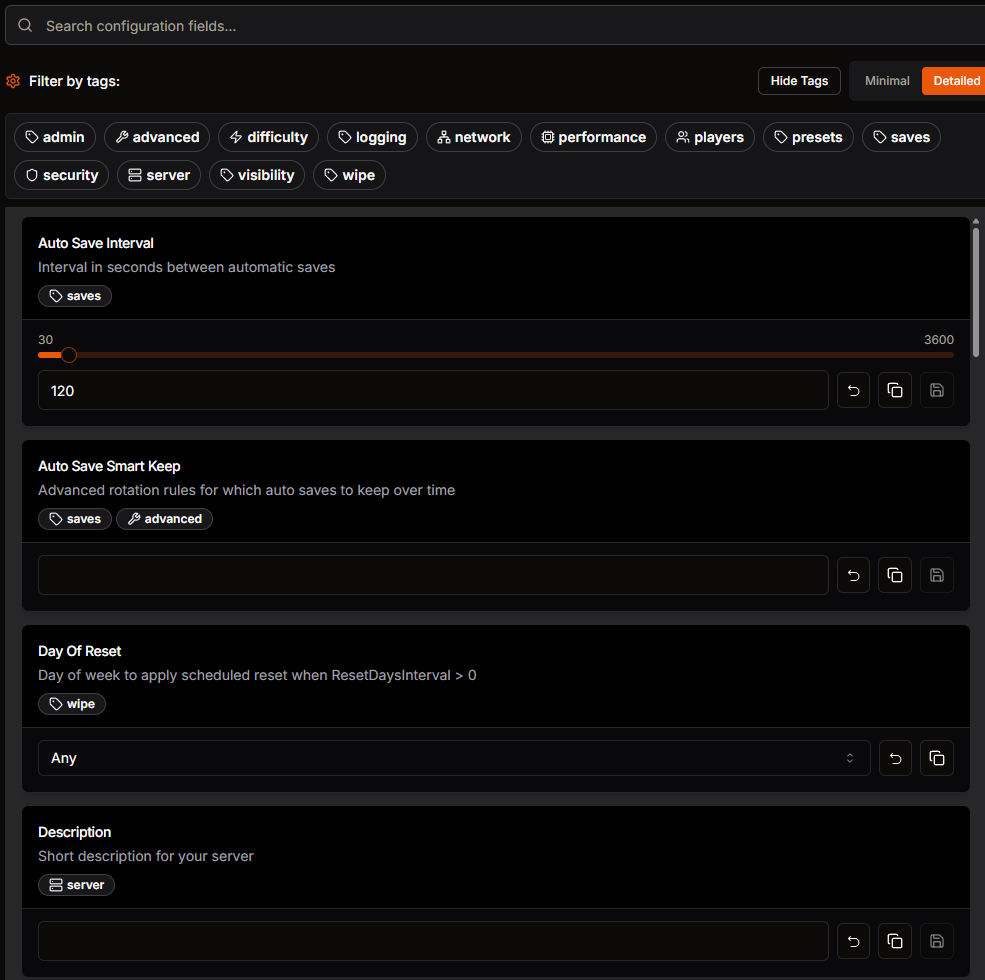Screen dimensions: 985x980
Task: Open the Day Of Reset dropdown showing Any
Action: (454, 758)
